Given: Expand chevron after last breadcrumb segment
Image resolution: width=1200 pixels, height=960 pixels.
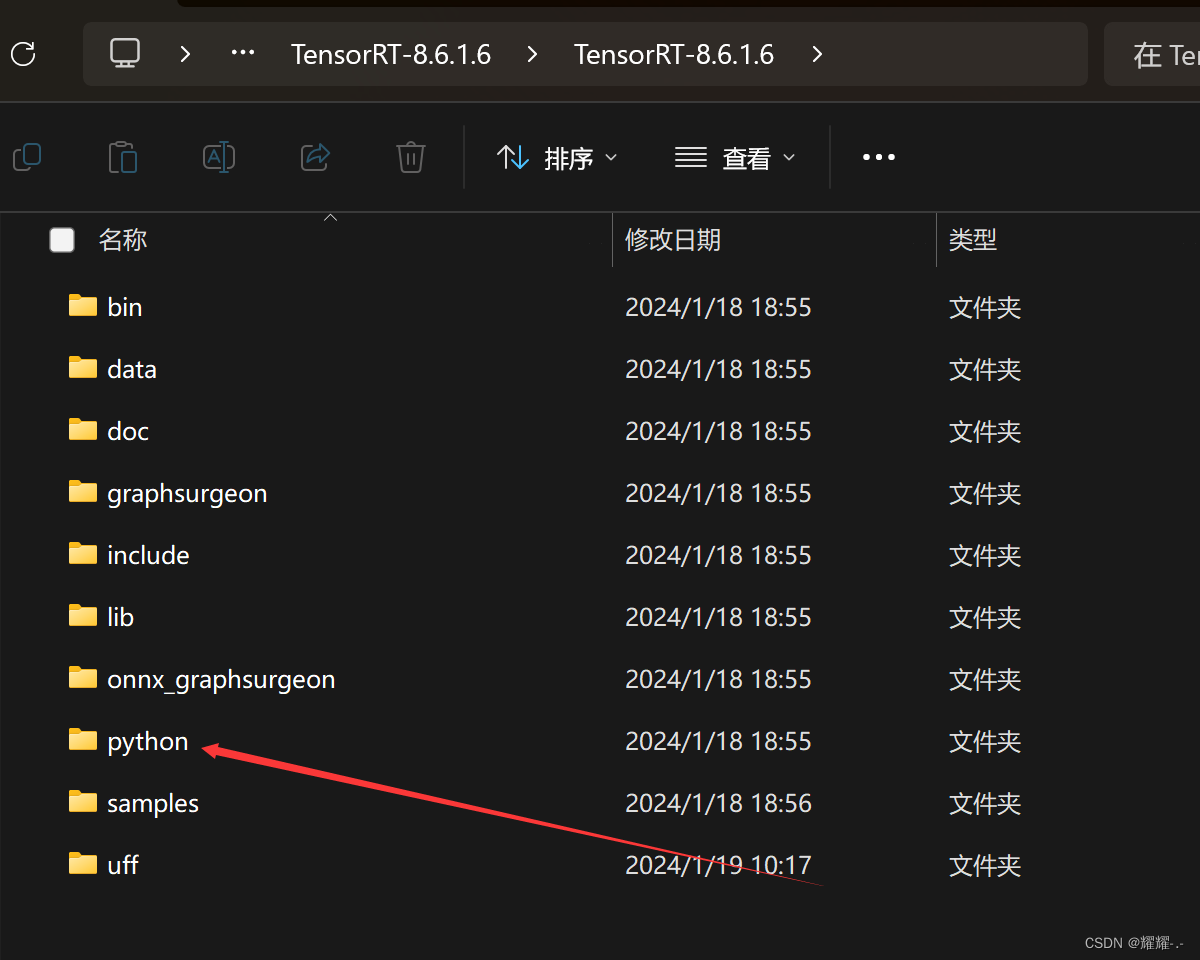Looking at the screenshot, I should [817, 54].
